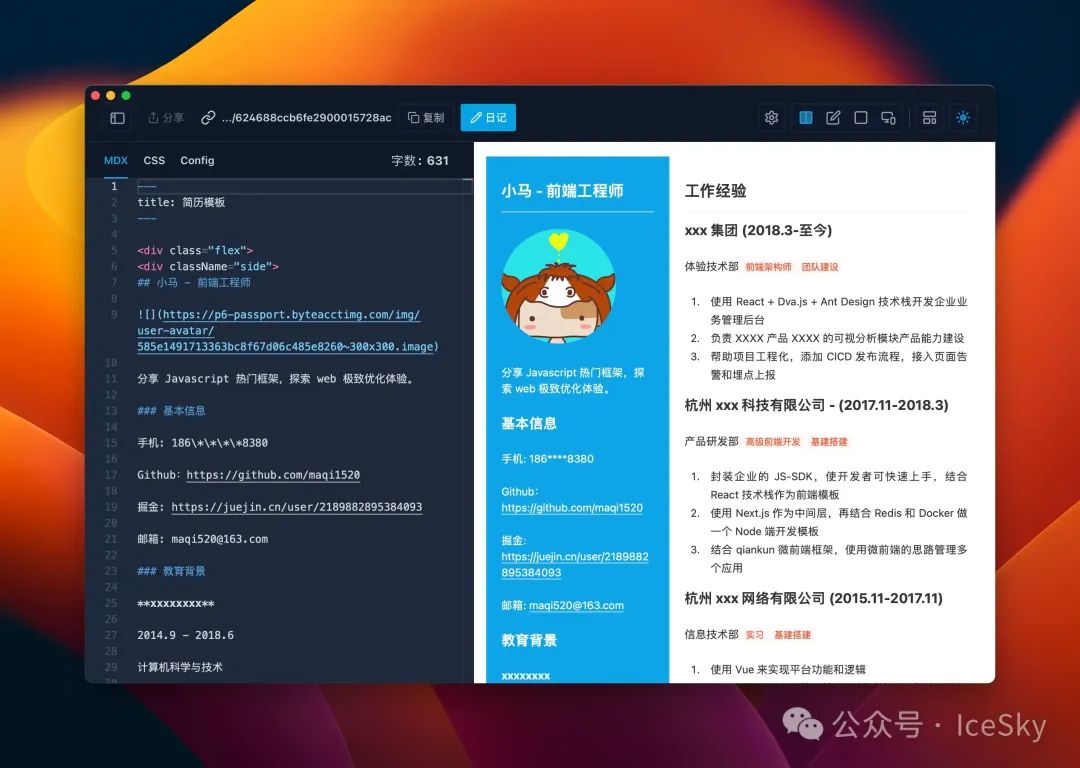Click editor line '邮箱: maqi520@163.com'
This screenshot has height=768, width=1080.
pos(202,539)
